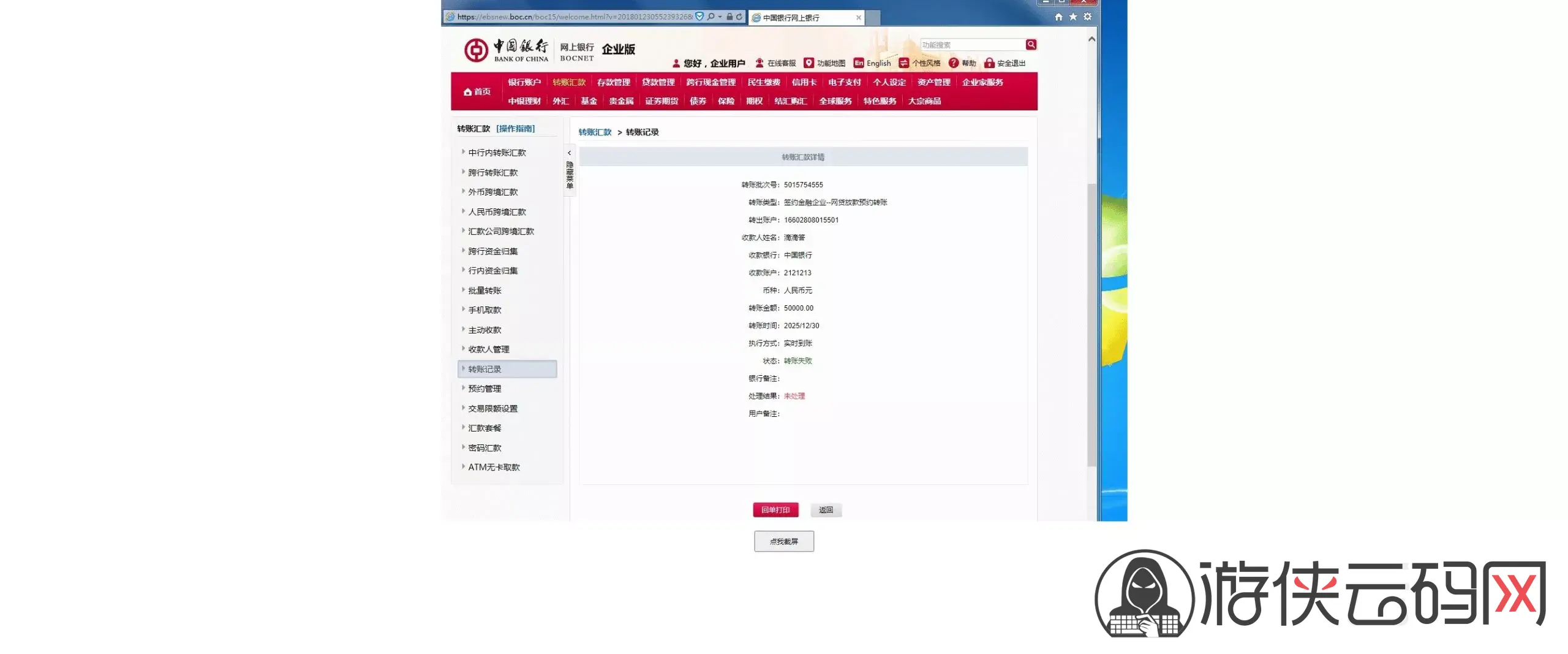Open browser favorites star icon
Image resolution: width=1568 pixels, height=654 pixels.
(x=1073, y=17)
